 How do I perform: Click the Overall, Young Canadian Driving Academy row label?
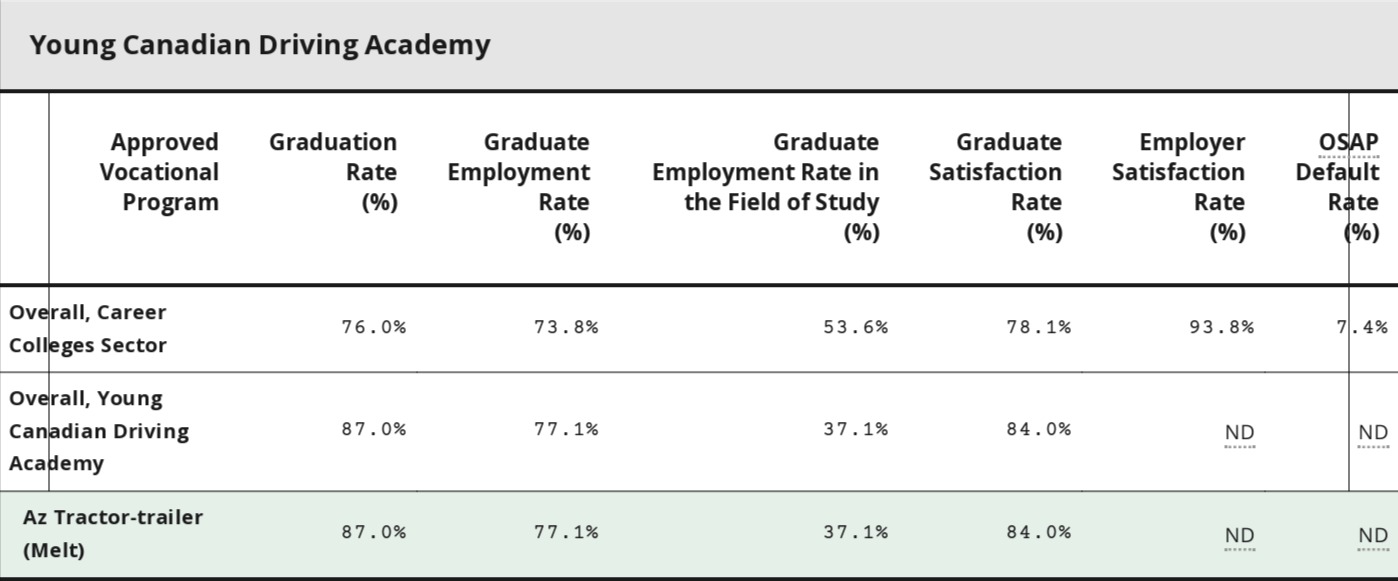(x=99, y=431)
